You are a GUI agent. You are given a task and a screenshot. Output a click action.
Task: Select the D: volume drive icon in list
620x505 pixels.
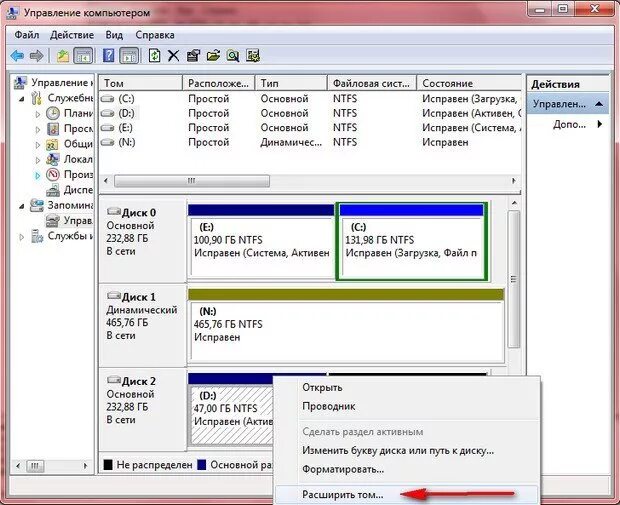pyautogui.click(x=108, y=113)
